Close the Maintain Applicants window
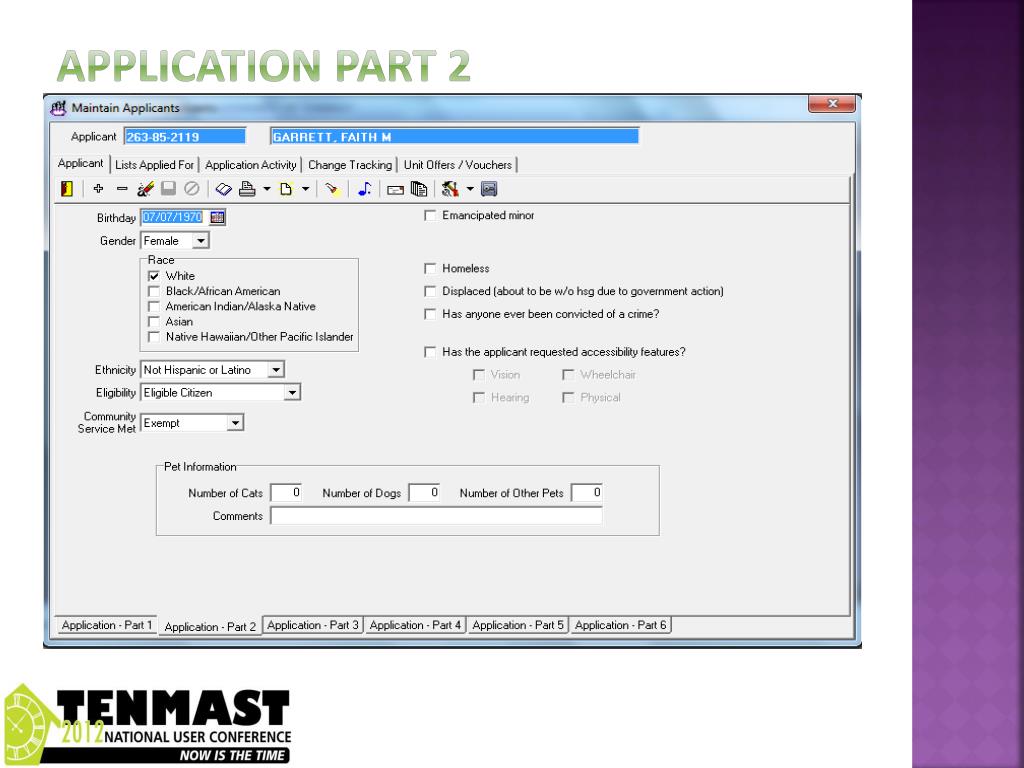Viewport: 1024px width, 768px height. [831, 104]
